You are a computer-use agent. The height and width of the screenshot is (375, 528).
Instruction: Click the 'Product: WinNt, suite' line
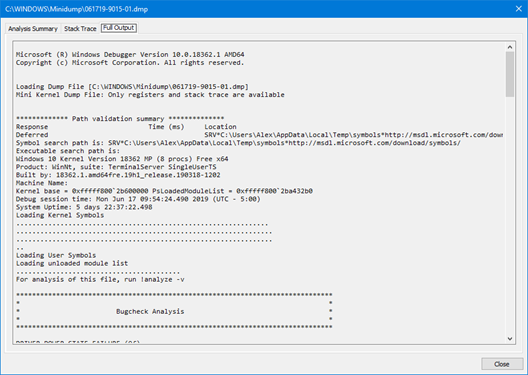tap(116, 167)
